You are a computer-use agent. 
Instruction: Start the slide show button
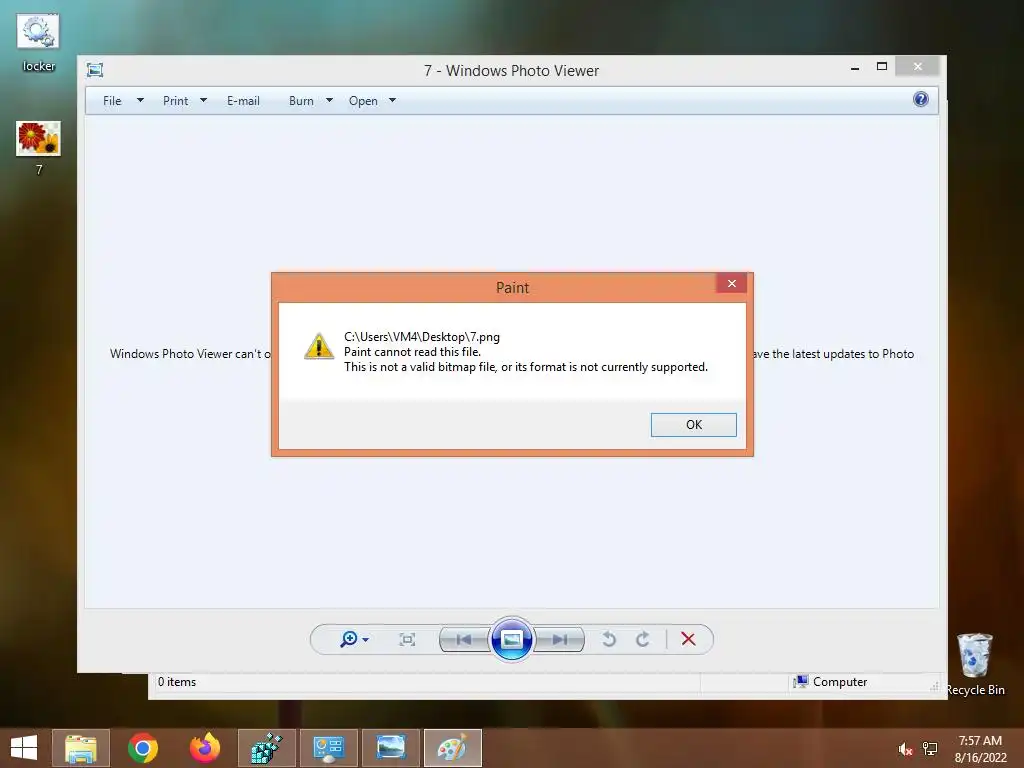[x=511, y=639]
